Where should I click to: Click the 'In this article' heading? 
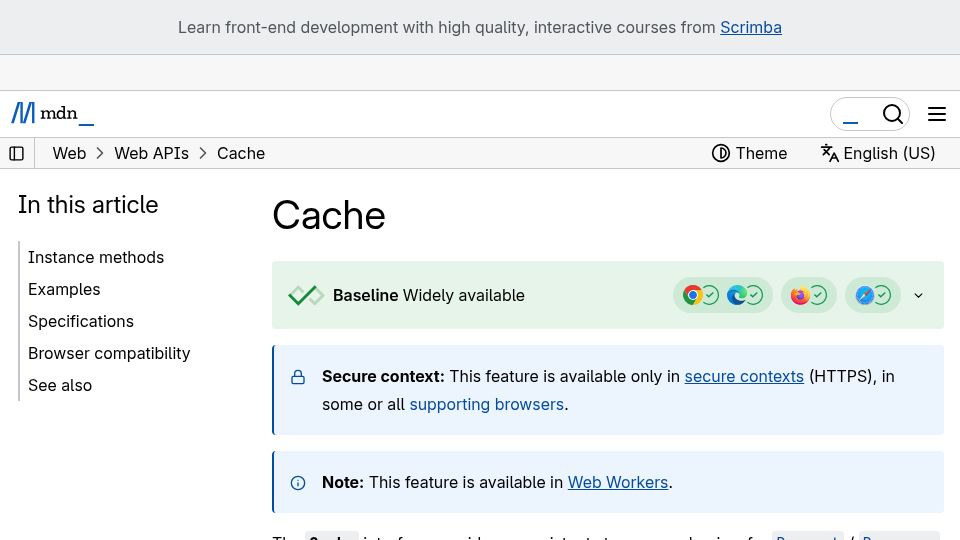point(88,204)
